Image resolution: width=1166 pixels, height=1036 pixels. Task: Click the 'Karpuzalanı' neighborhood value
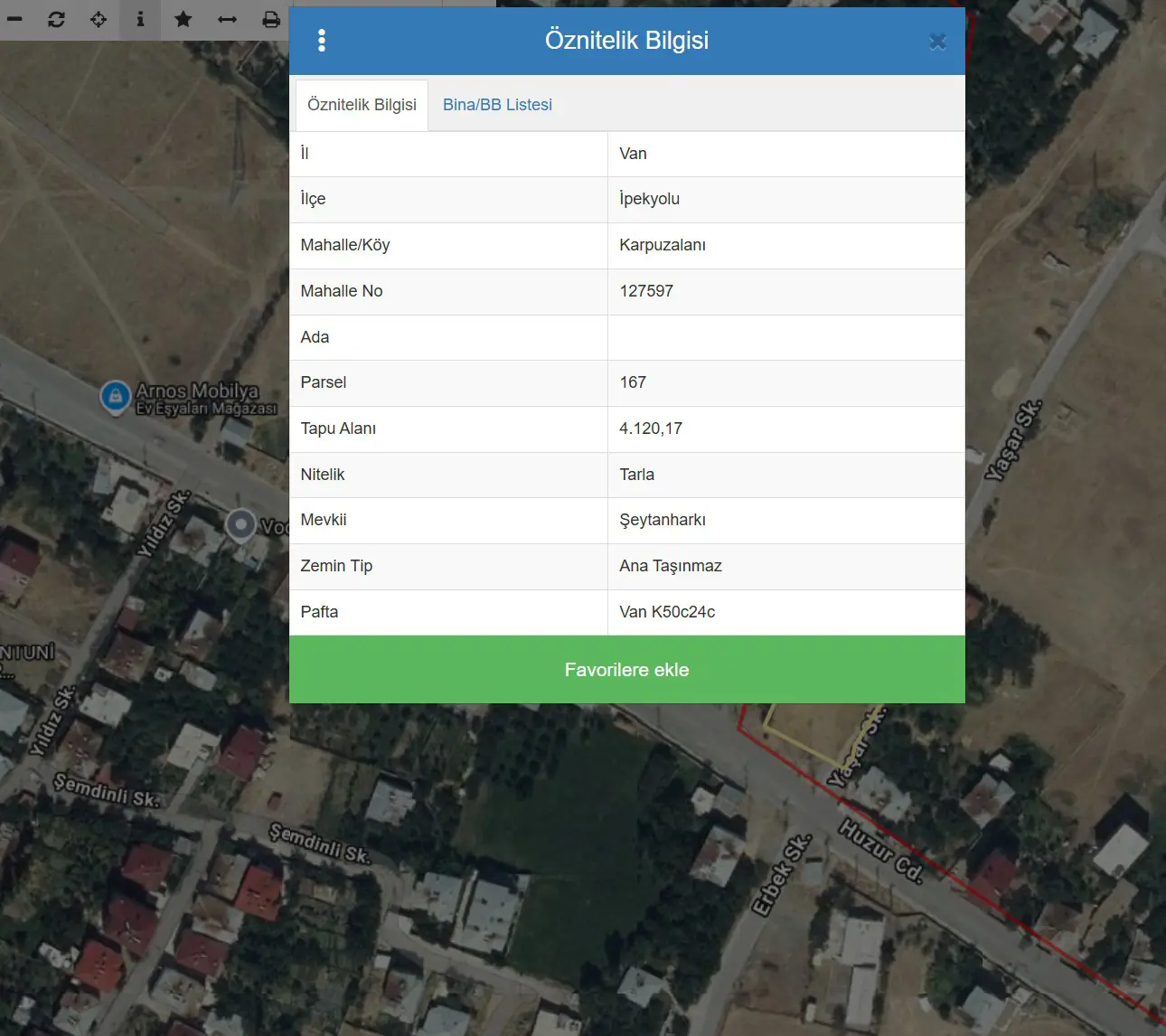pos(663,245)
